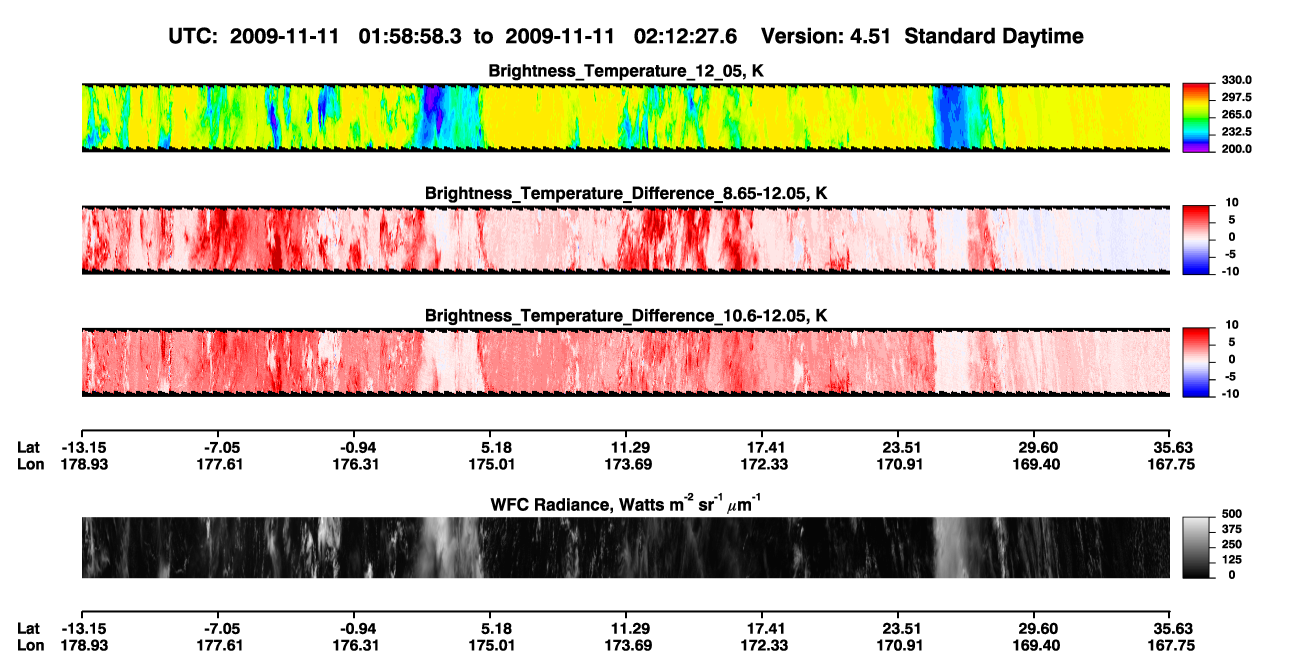
Task: Click the upper axis longitude label 170.91
Action: (x=898, y=464)
